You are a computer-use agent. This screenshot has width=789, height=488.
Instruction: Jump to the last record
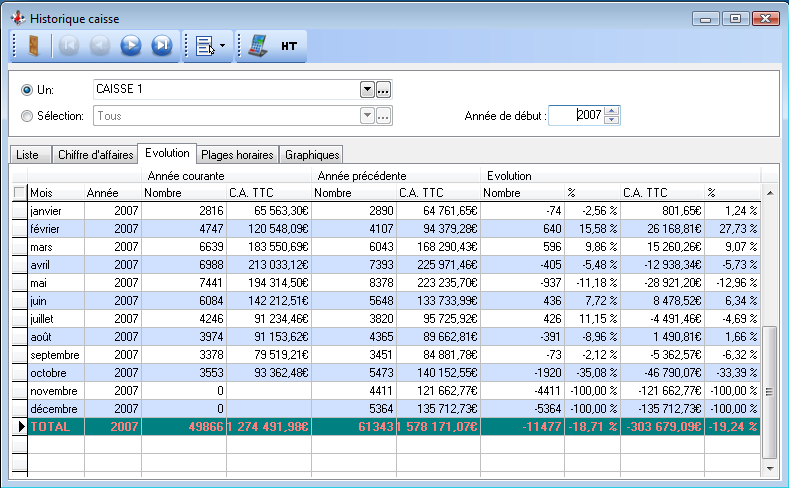[161, 46]
